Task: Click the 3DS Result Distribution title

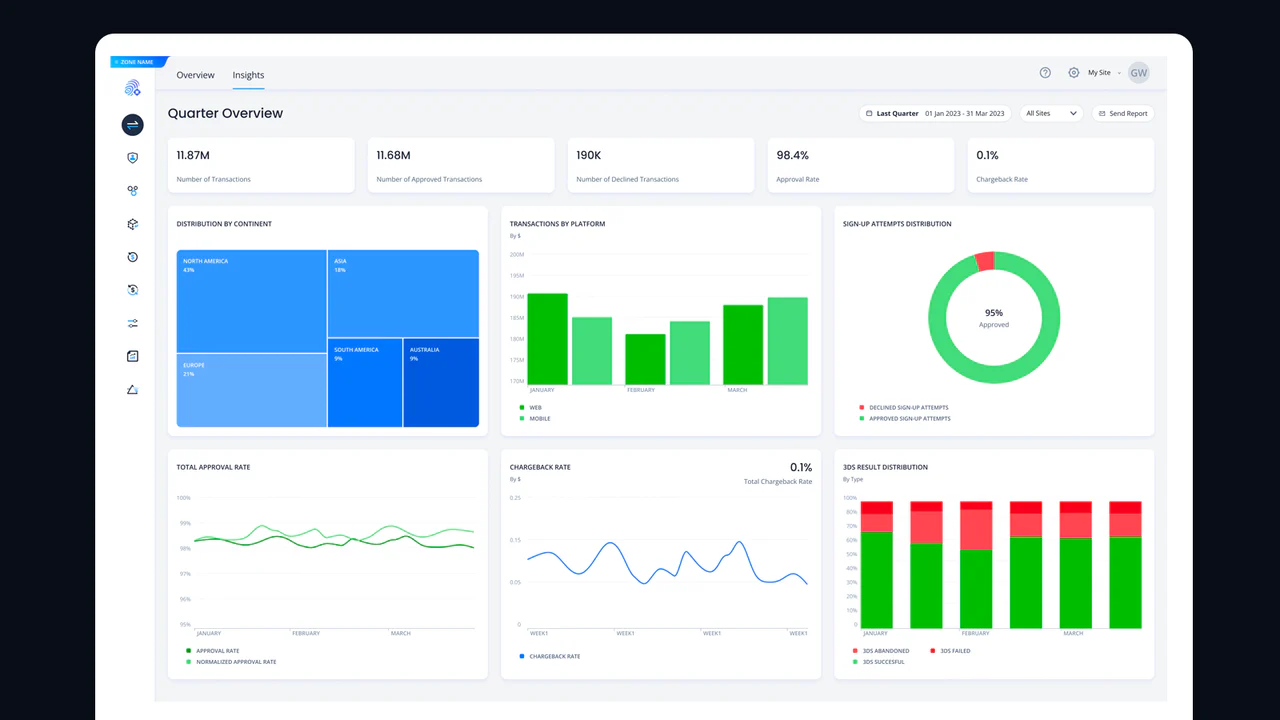Action: click(x=885, y=467)
